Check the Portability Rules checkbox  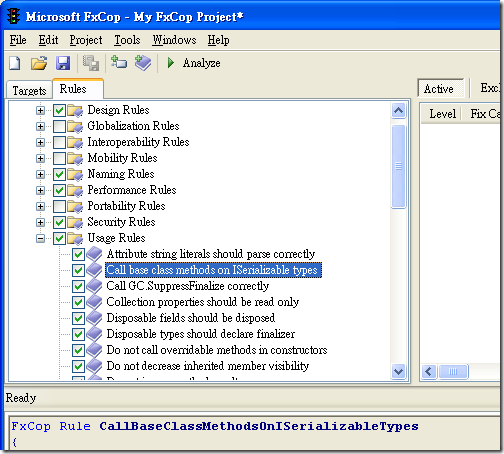pyautogui.click(x=59, y=206)
